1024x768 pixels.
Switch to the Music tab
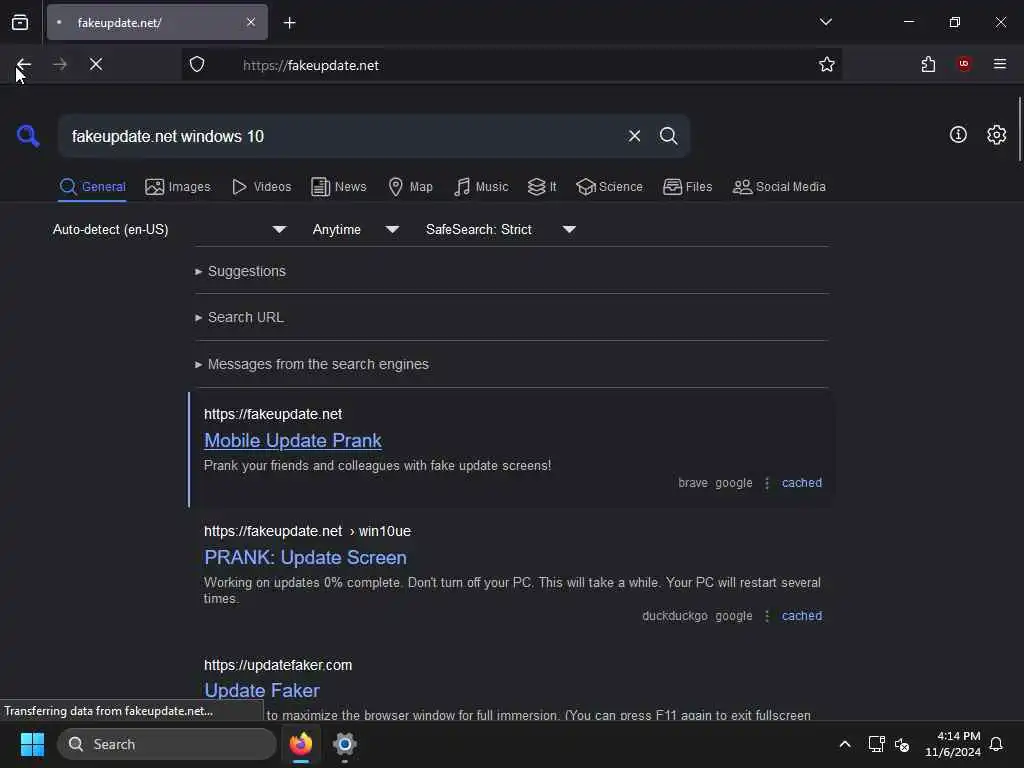[481, 187]
